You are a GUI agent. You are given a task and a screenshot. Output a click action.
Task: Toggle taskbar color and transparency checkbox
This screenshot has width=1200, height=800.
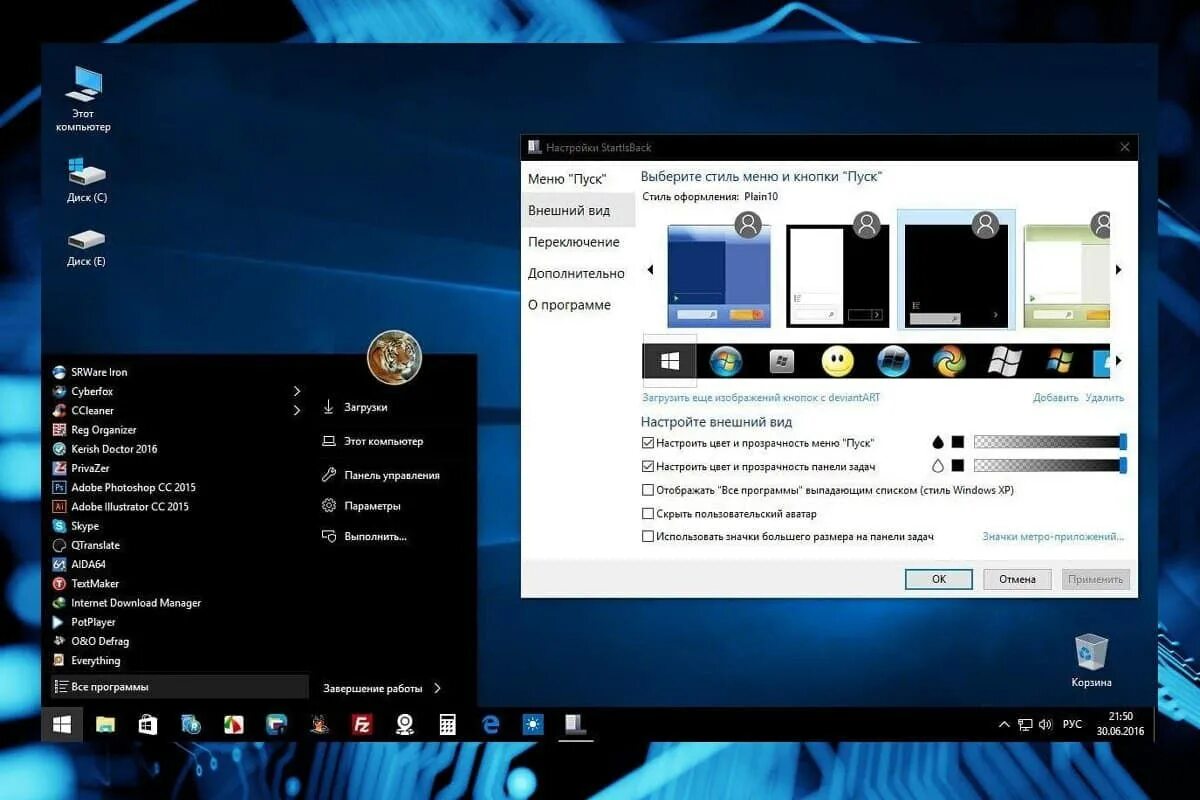(x=648, y=466)
